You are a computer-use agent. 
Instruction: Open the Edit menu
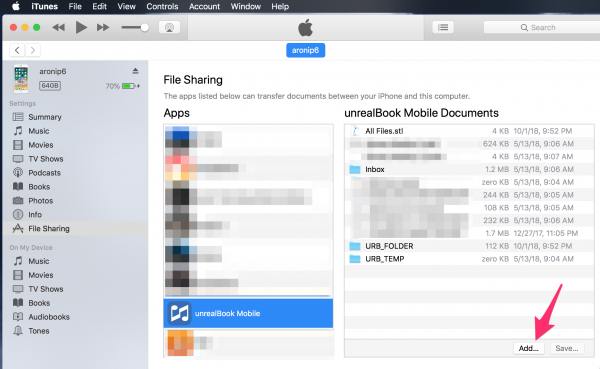[x=99, y=7]
